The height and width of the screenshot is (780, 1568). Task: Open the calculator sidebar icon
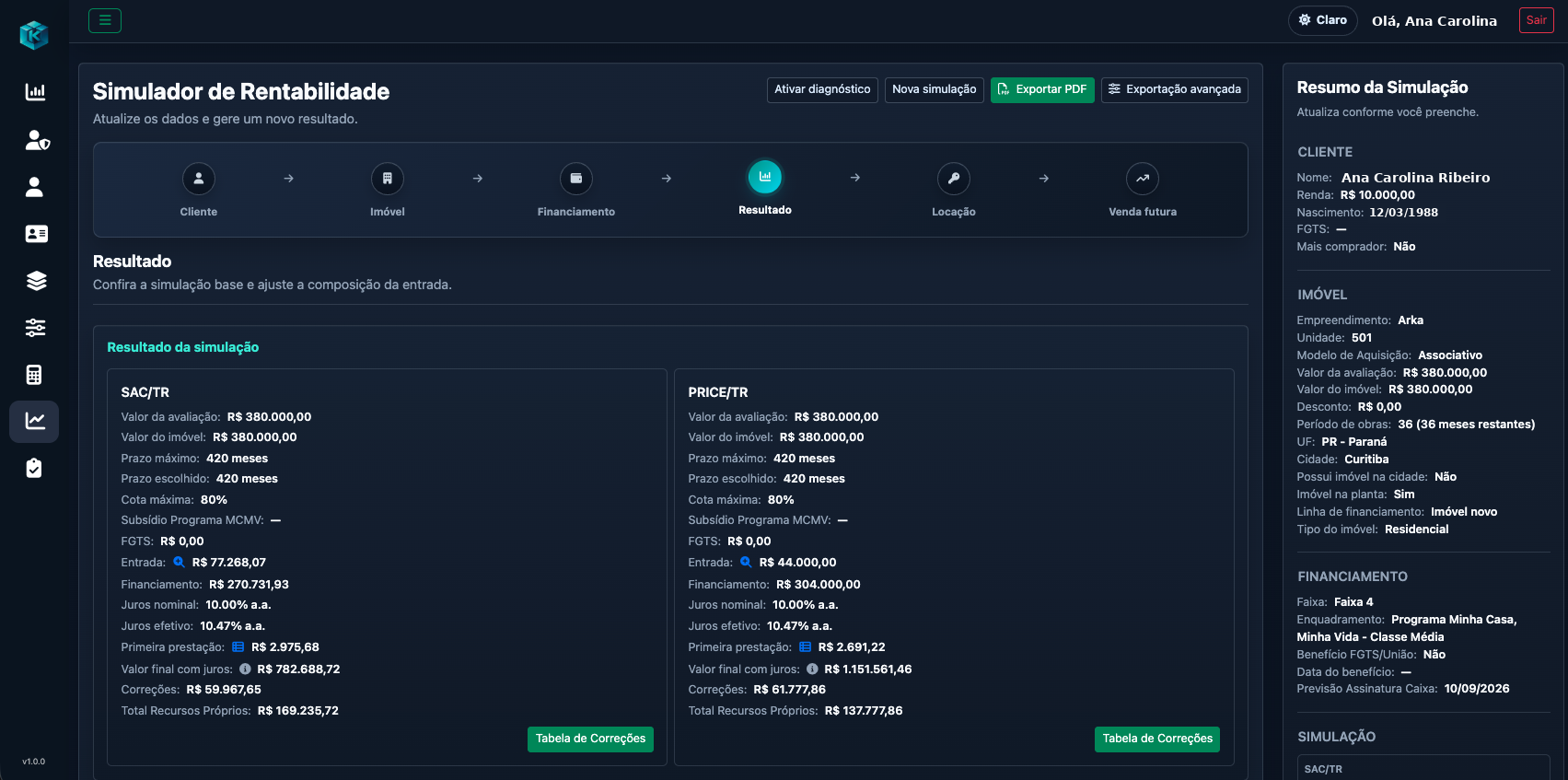34,375
